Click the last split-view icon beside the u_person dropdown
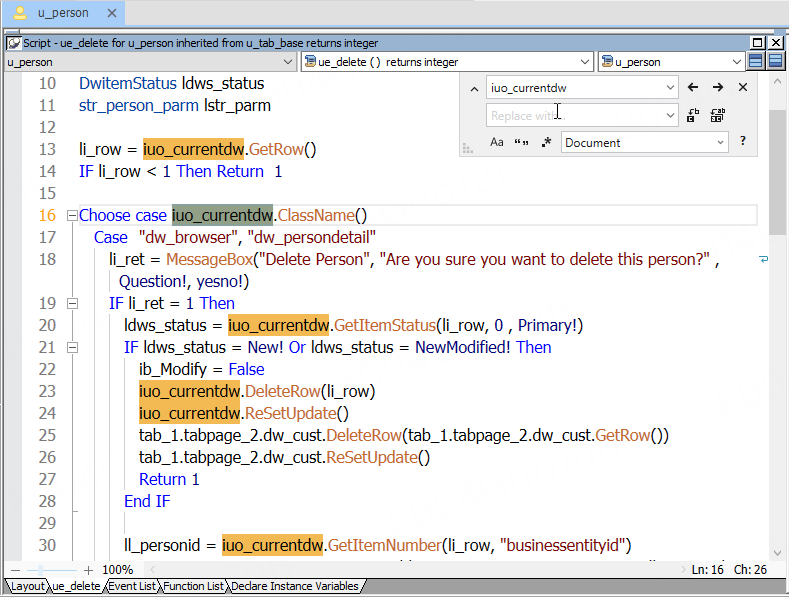This screenshot has height=598, width=789. tap(775, 62)
